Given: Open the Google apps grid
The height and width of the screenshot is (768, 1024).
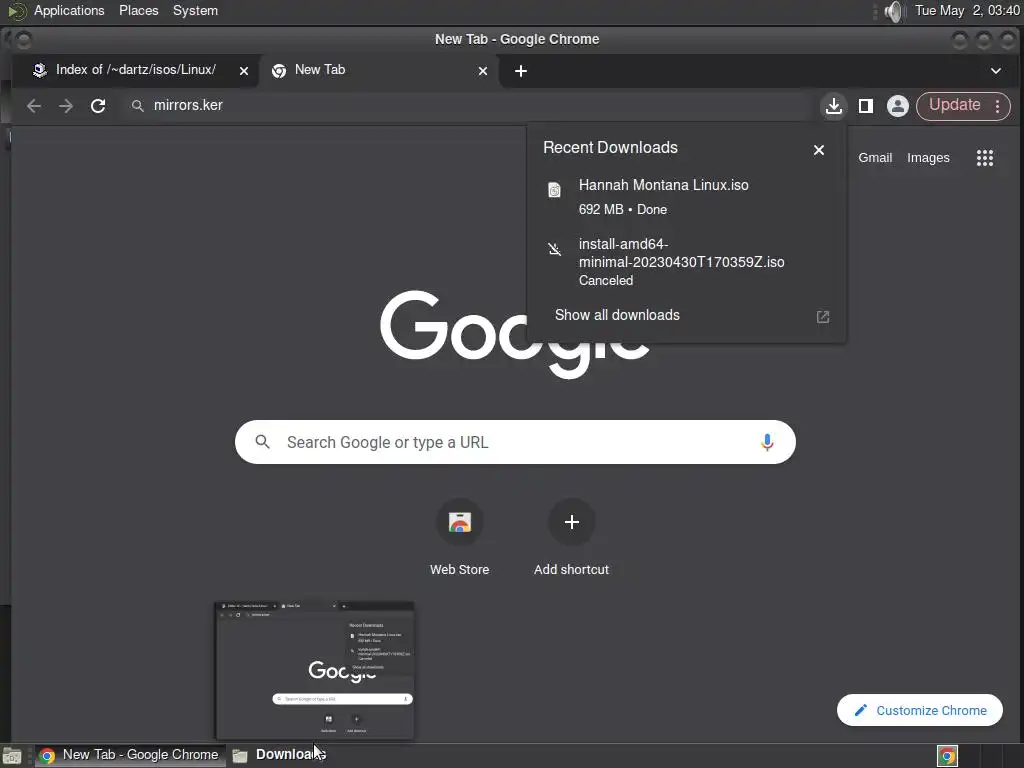Looking at the screenshot, I should 985,157.
